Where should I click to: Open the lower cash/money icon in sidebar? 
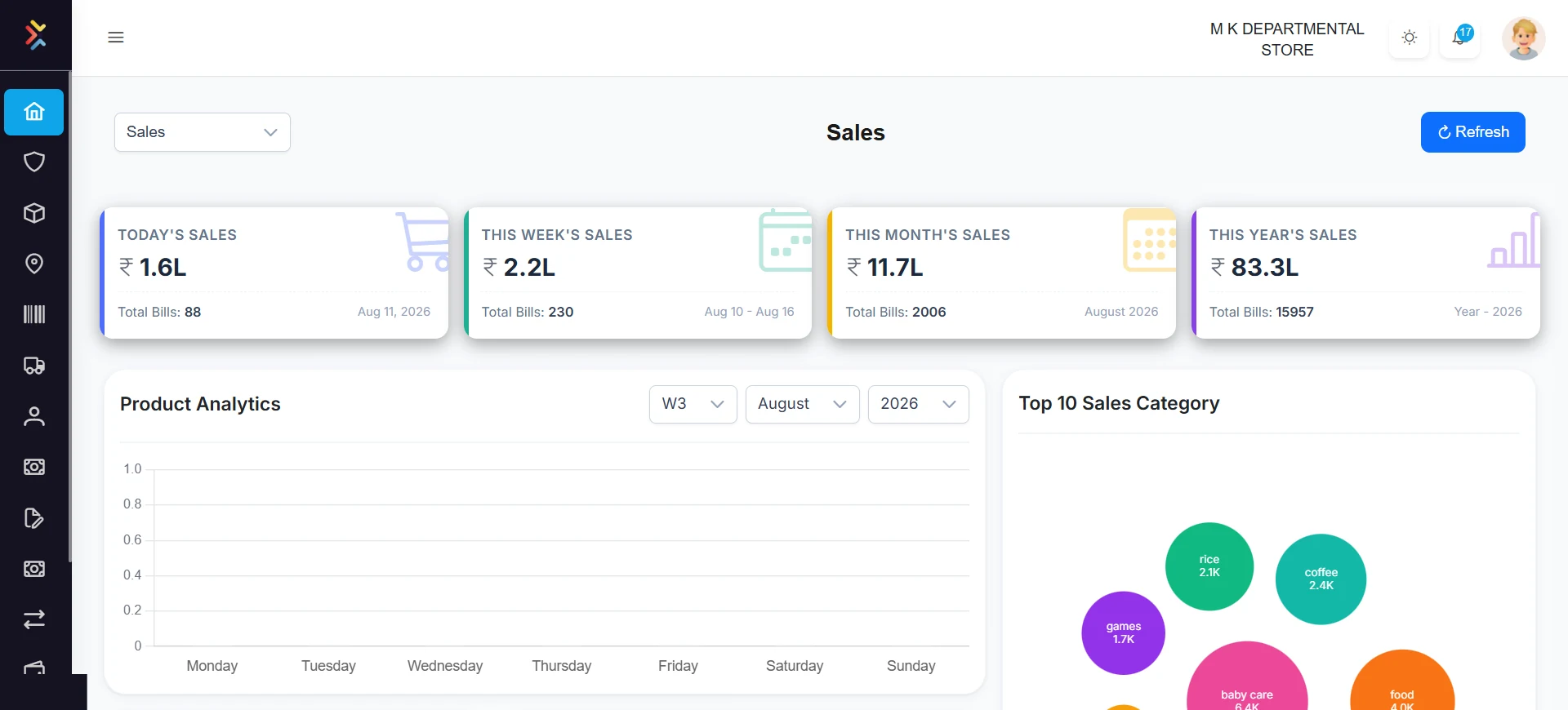point(34,569)
